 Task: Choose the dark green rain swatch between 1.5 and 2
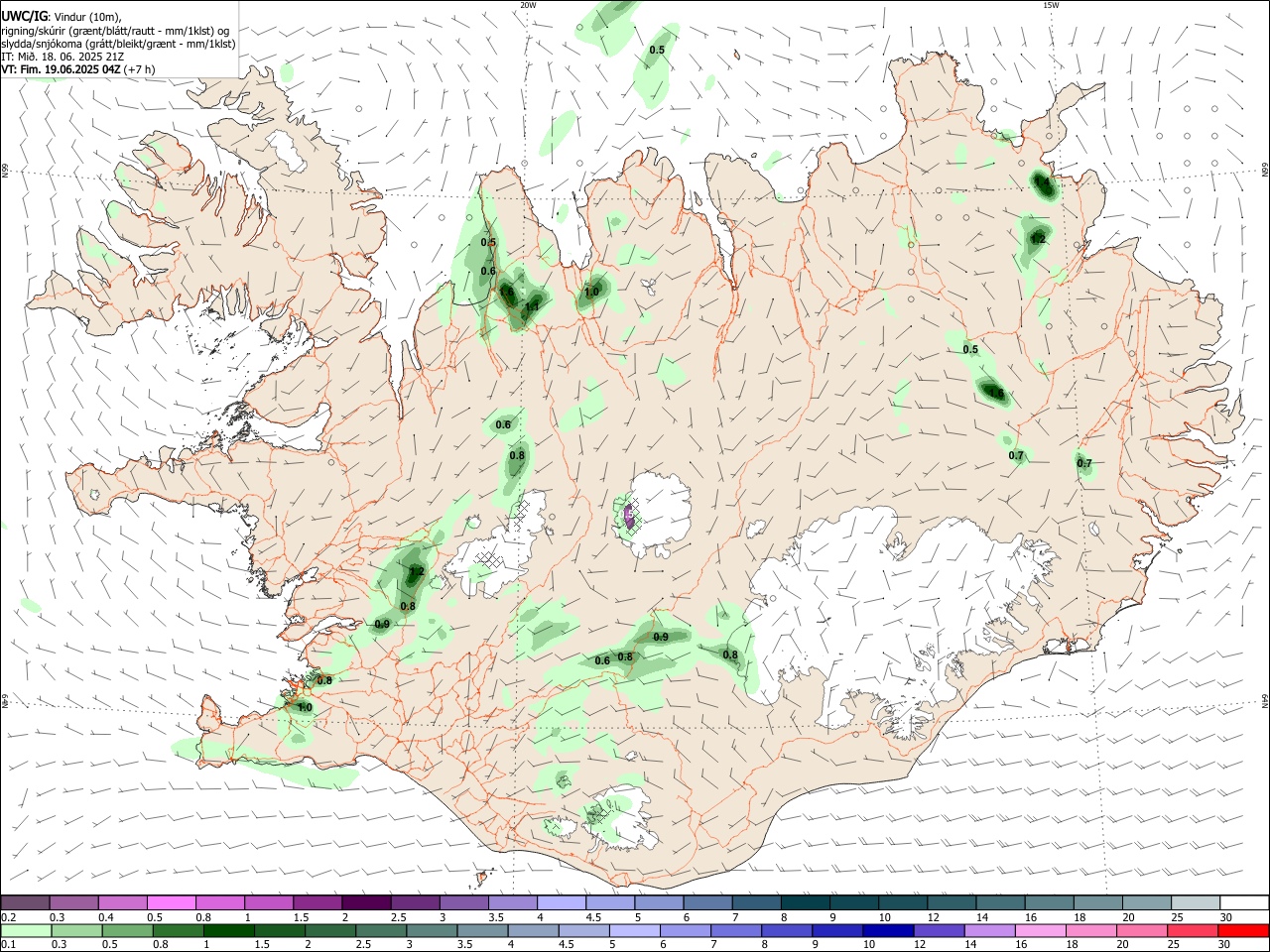click(280, 931)
